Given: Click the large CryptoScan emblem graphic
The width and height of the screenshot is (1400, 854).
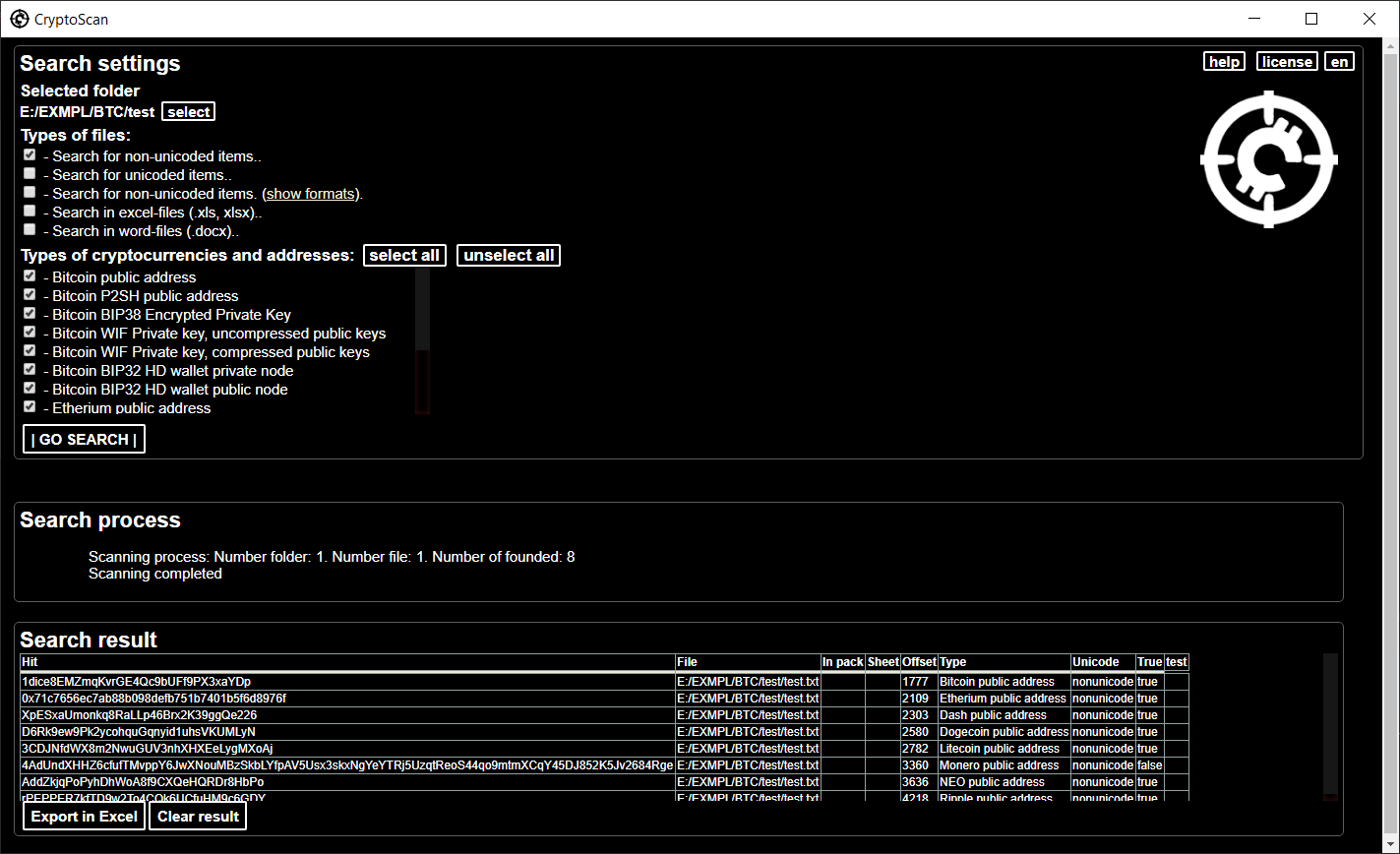Looking at the screenshot, I should (1268, 159).
